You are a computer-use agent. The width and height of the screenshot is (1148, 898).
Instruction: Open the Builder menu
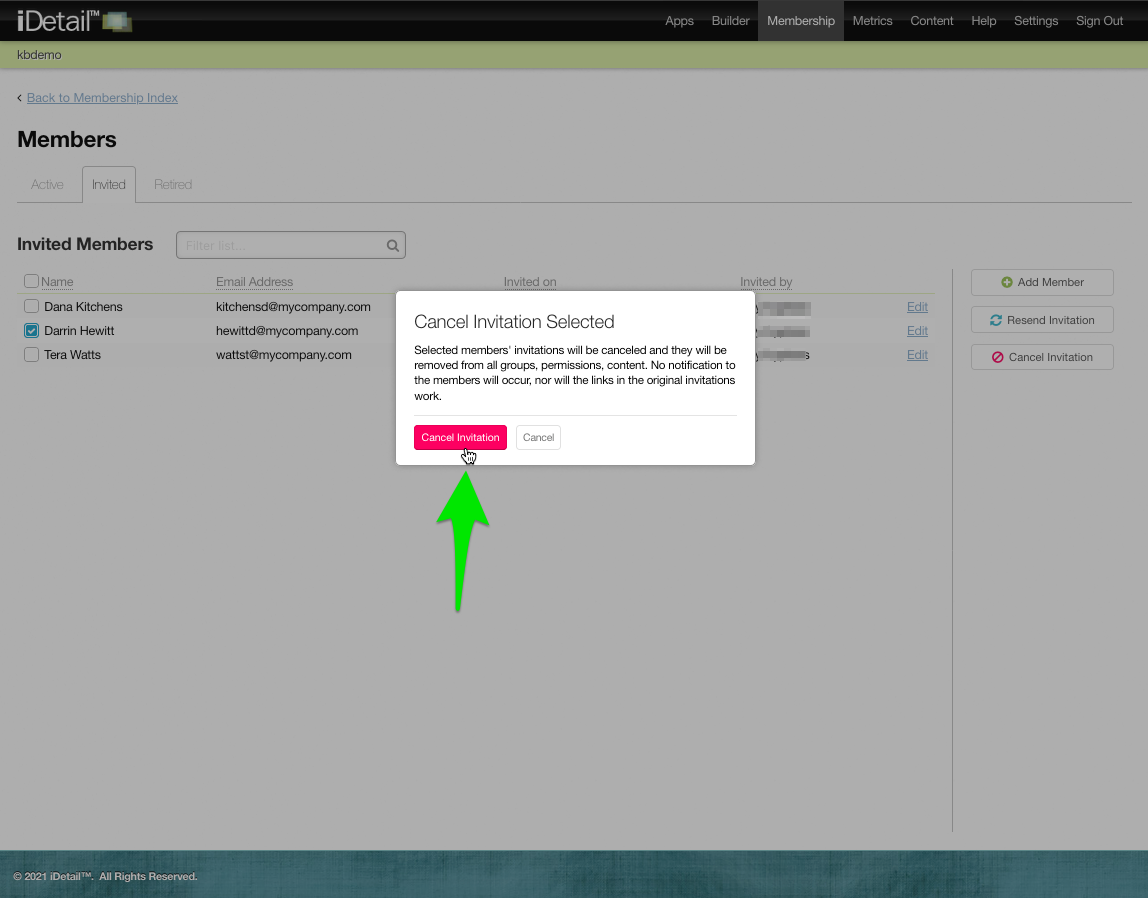tap(730, 20)
